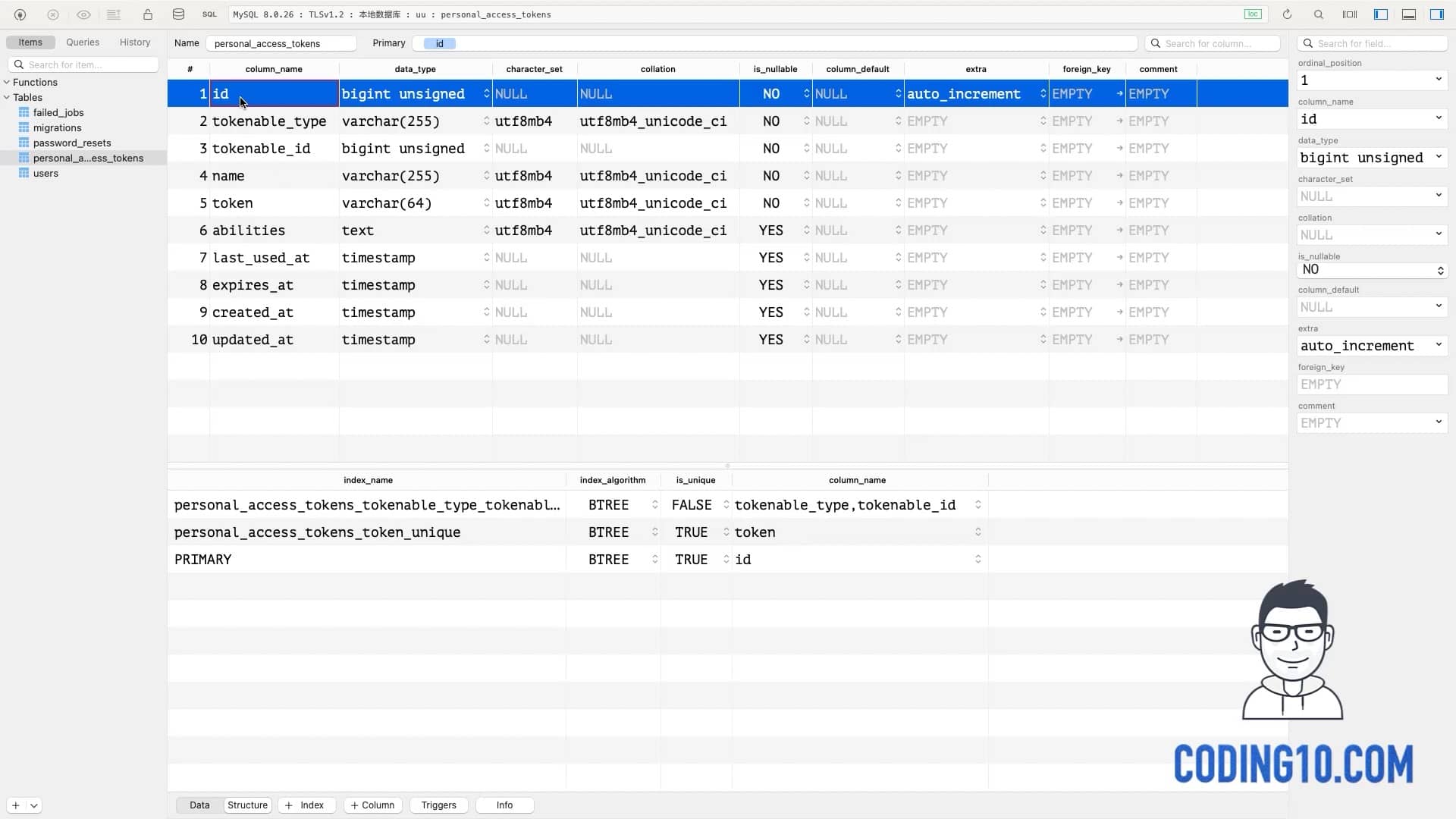Click the plus add item icon at bottom-left

(x=15, y=805)
